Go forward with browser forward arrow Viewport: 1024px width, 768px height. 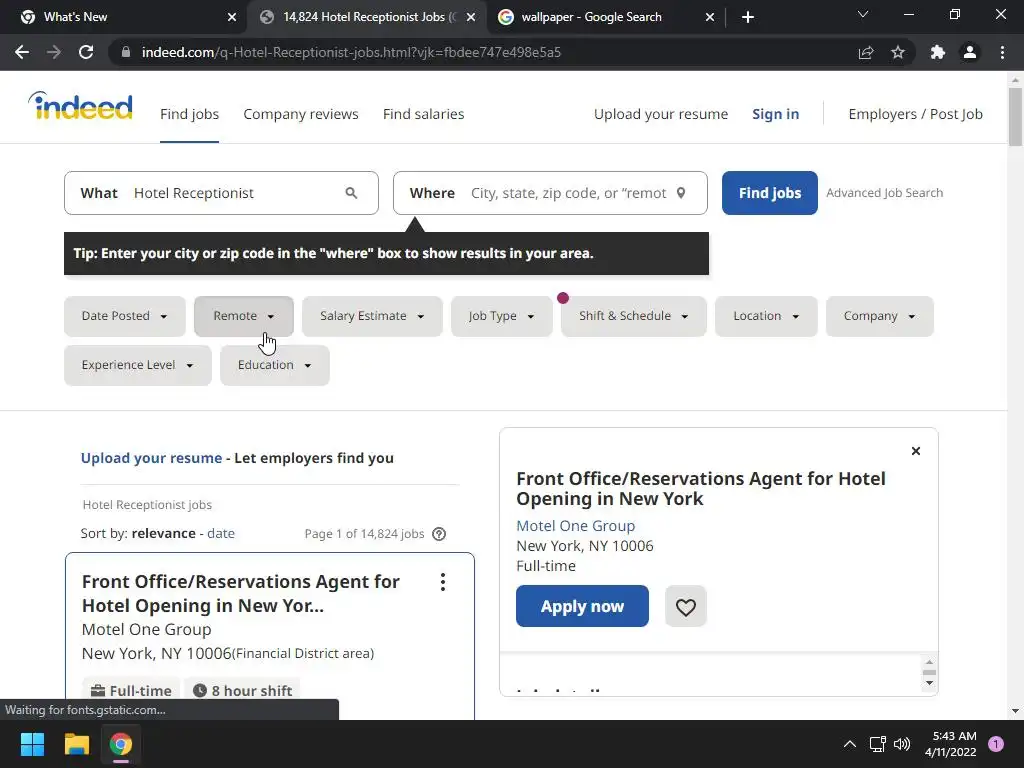pyautogui.click(x=54, y=52)
